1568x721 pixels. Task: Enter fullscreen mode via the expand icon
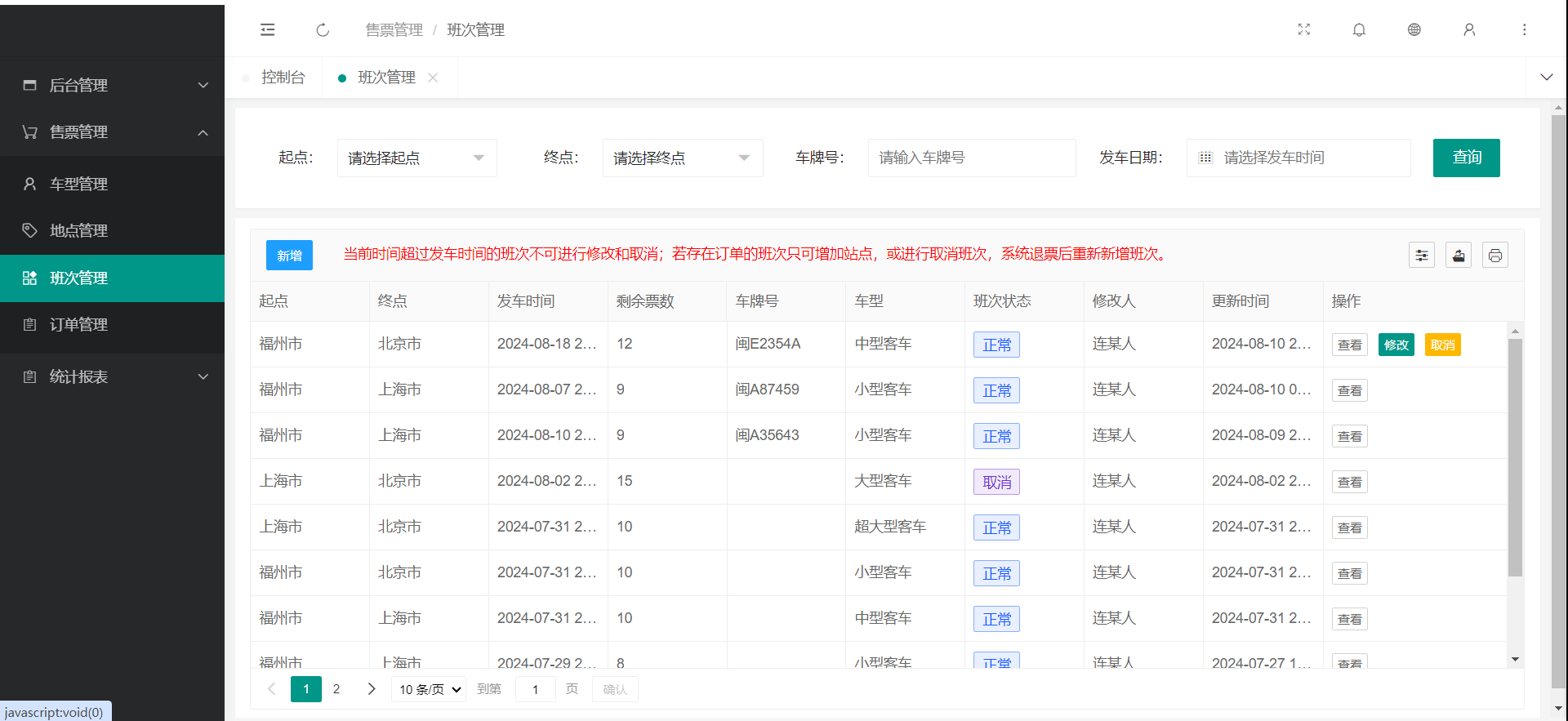click(1304, 29)
